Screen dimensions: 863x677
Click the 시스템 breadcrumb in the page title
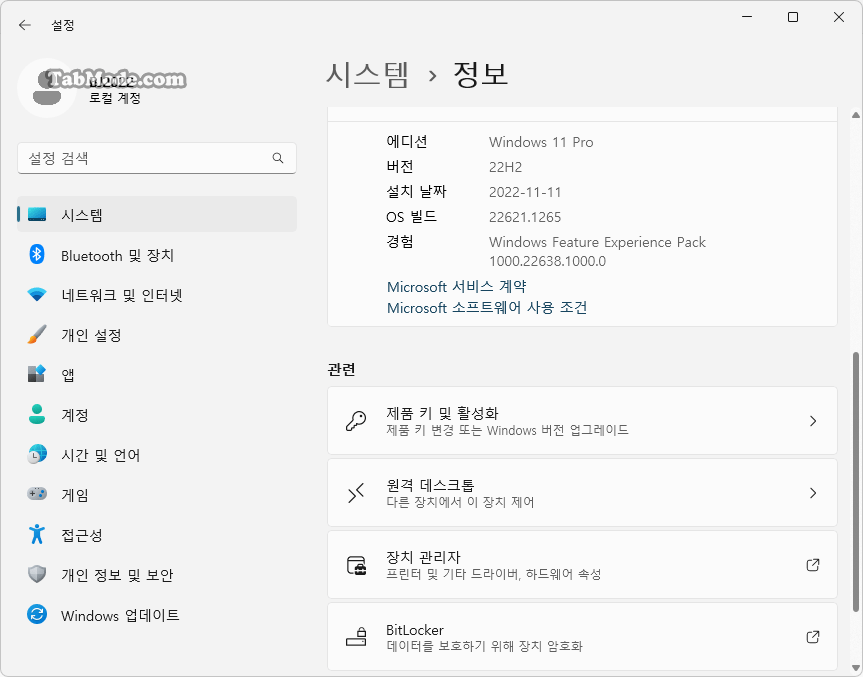(368, 74)
